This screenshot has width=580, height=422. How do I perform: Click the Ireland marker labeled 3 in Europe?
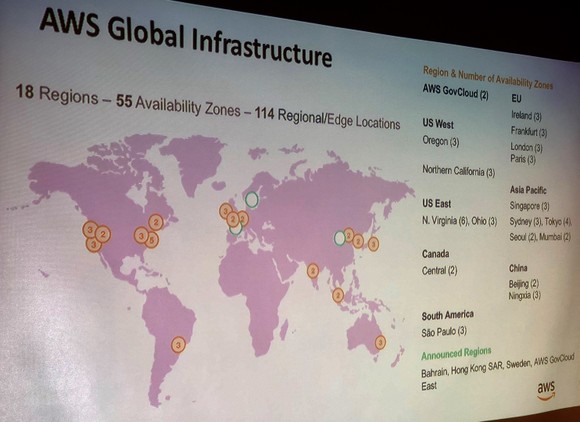point(225,211)
